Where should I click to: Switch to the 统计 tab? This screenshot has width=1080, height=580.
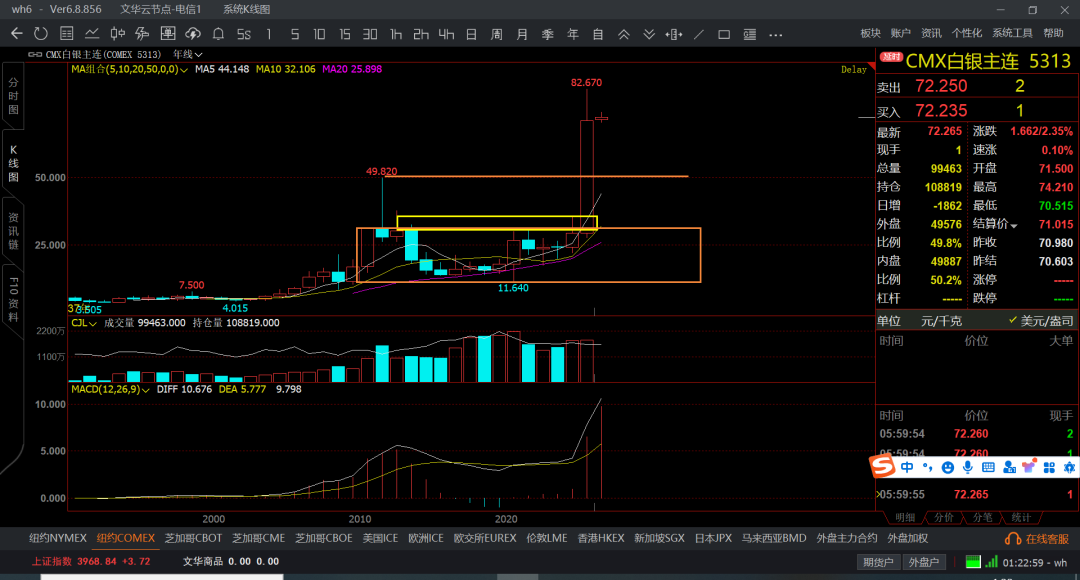click(1021, 517)
